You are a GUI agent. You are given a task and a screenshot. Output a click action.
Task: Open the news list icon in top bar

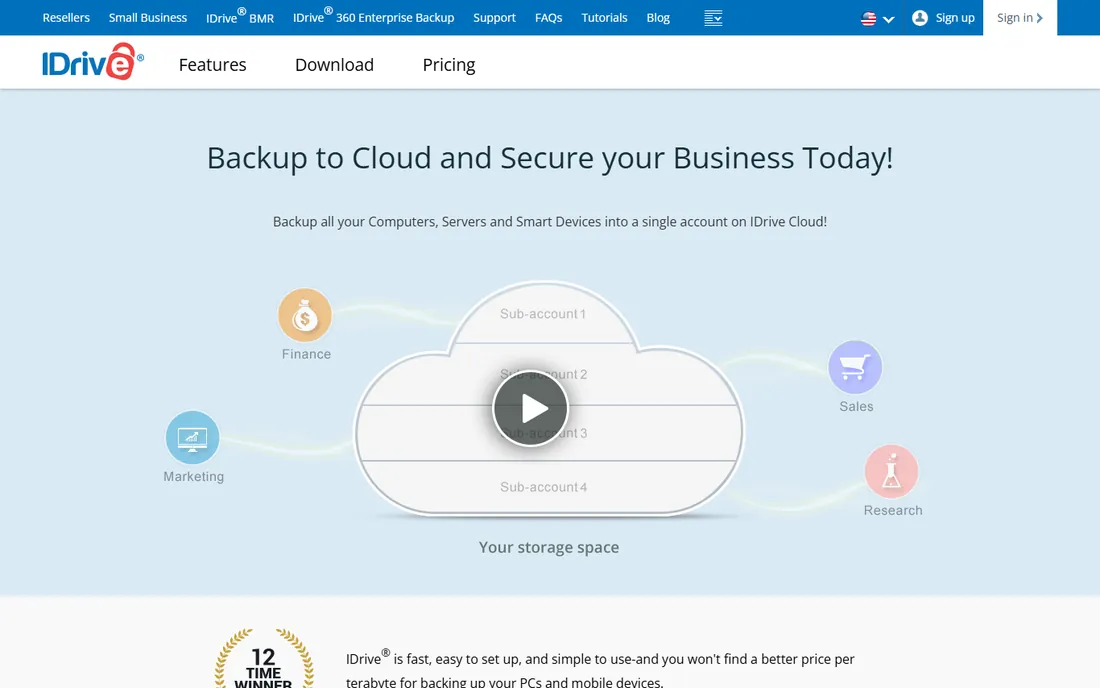pyautogui.click(x=713, y=18)
